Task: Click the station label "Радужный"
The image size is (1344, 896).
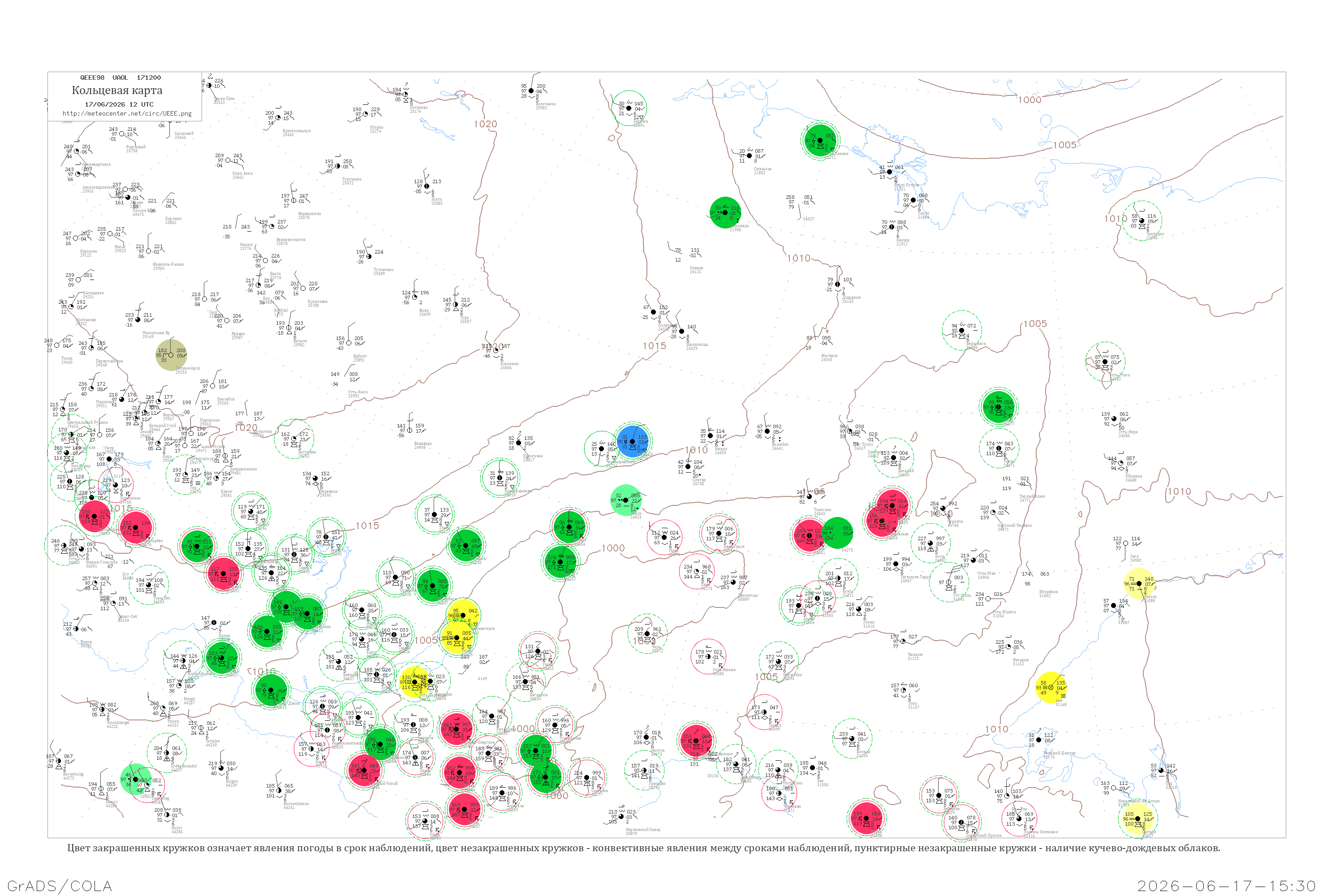Action: (136, 147)
